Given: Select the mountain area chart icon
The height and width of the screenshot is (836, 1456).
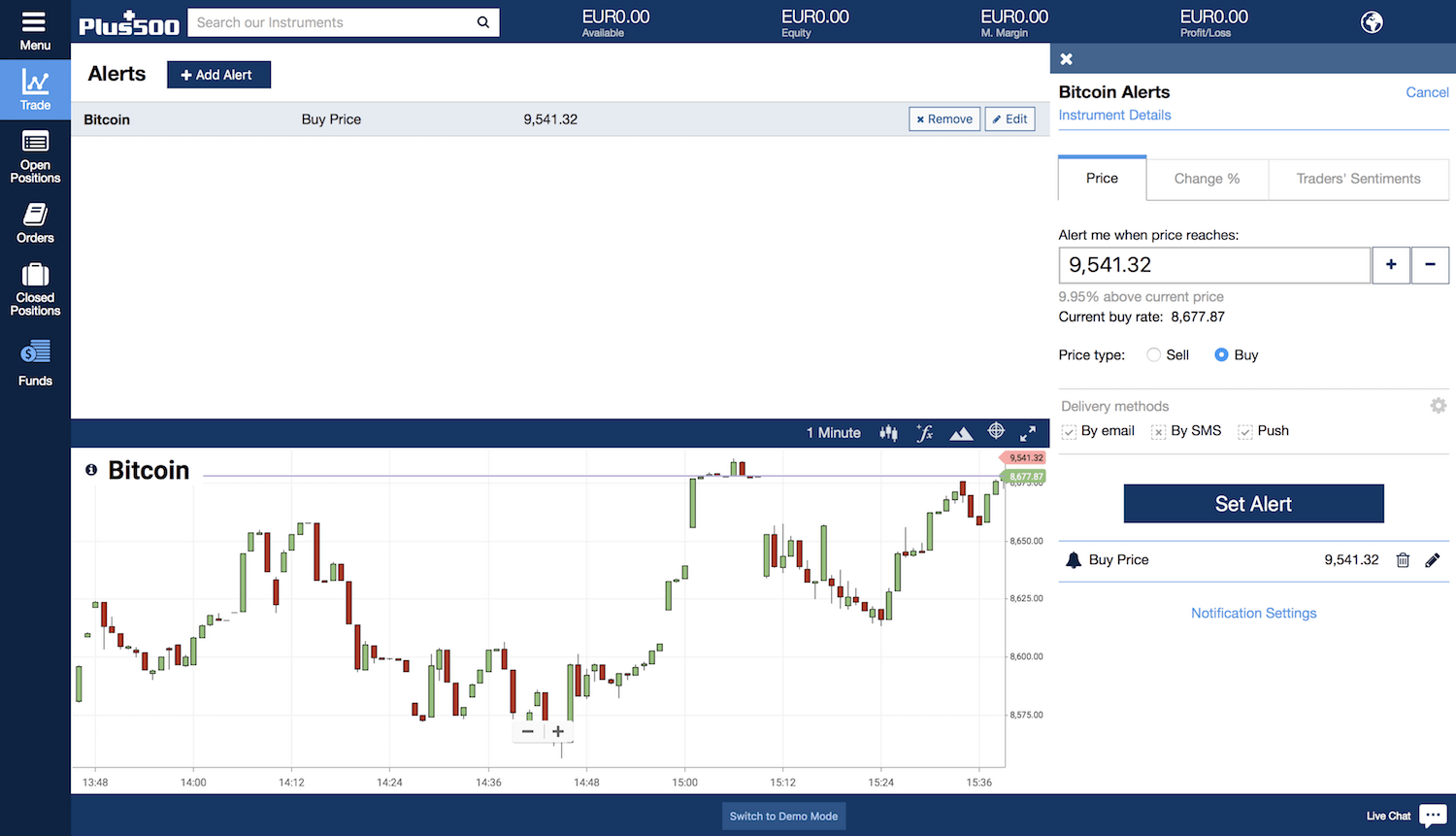Looking at the screenshot, I should 961,433.
